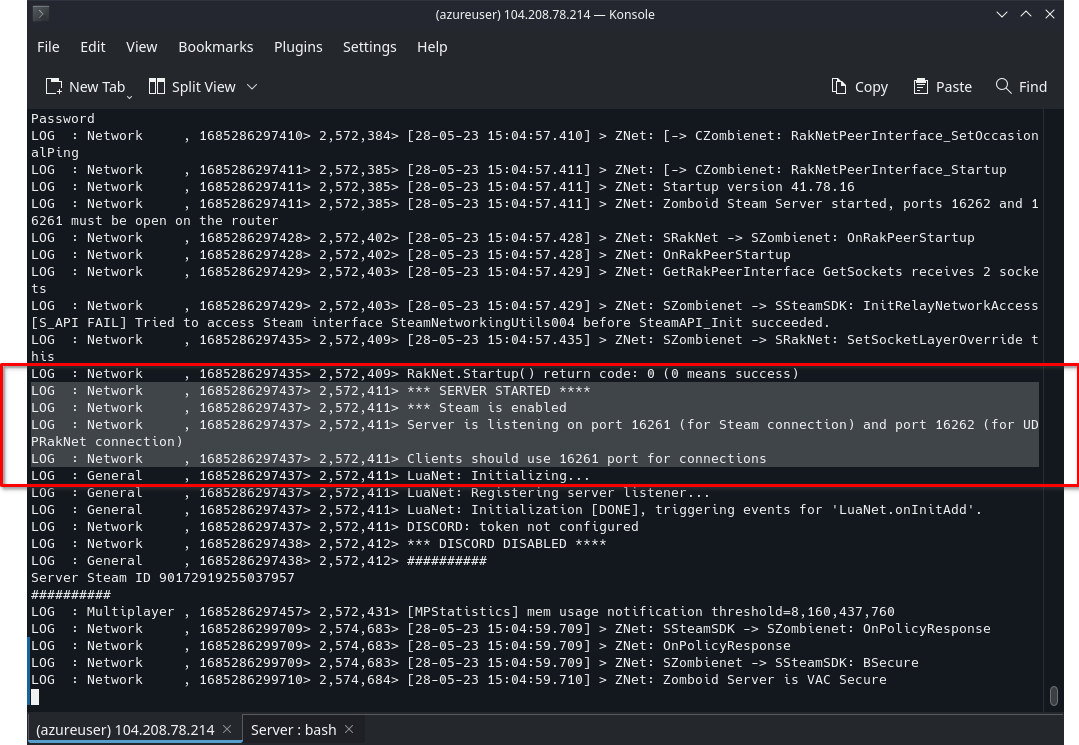Image resolution: width=1079 pixels, height=745 pixels.
Task: Click the Split View icon
Action: (x=157, y=87)
